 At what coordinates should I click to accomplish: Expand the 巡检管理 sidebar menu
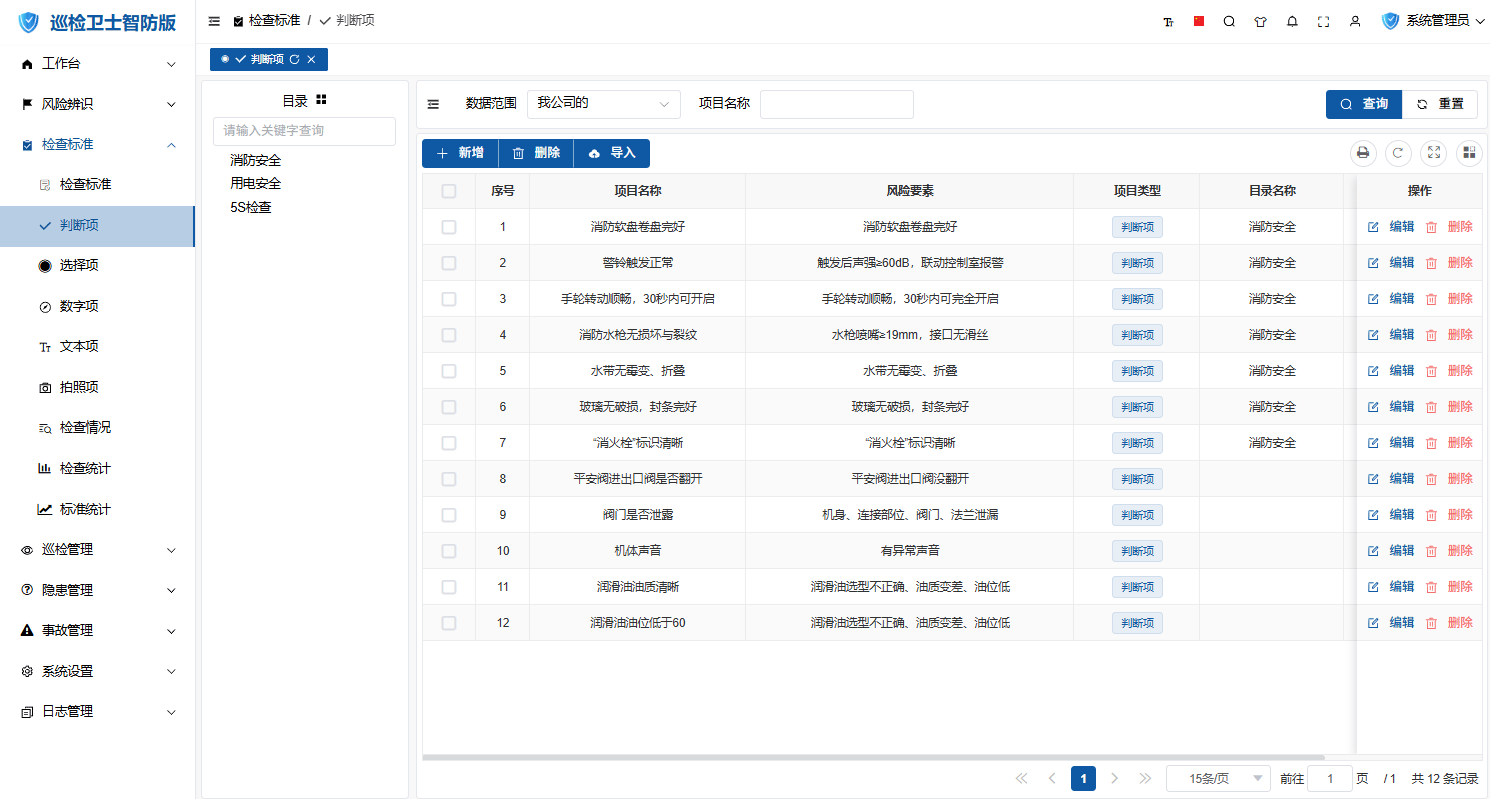tap(97, 550)
